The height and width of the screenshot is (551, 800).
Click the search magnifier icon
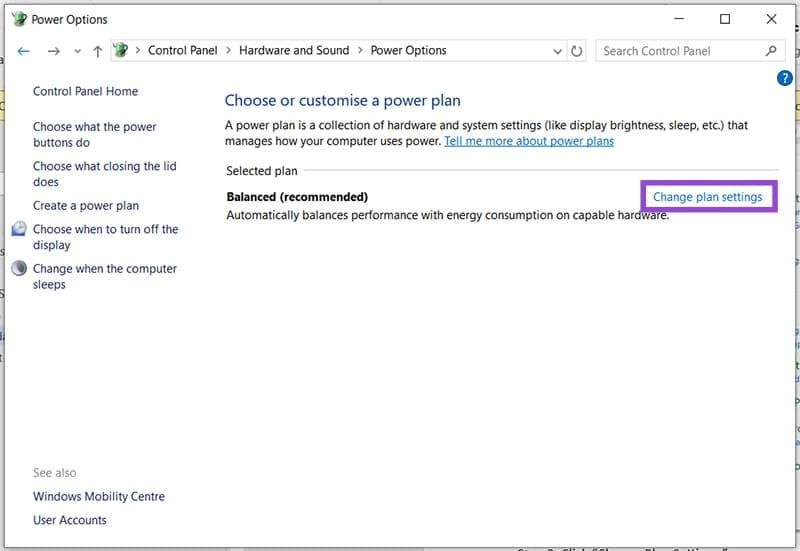click(x=771, y=51)
